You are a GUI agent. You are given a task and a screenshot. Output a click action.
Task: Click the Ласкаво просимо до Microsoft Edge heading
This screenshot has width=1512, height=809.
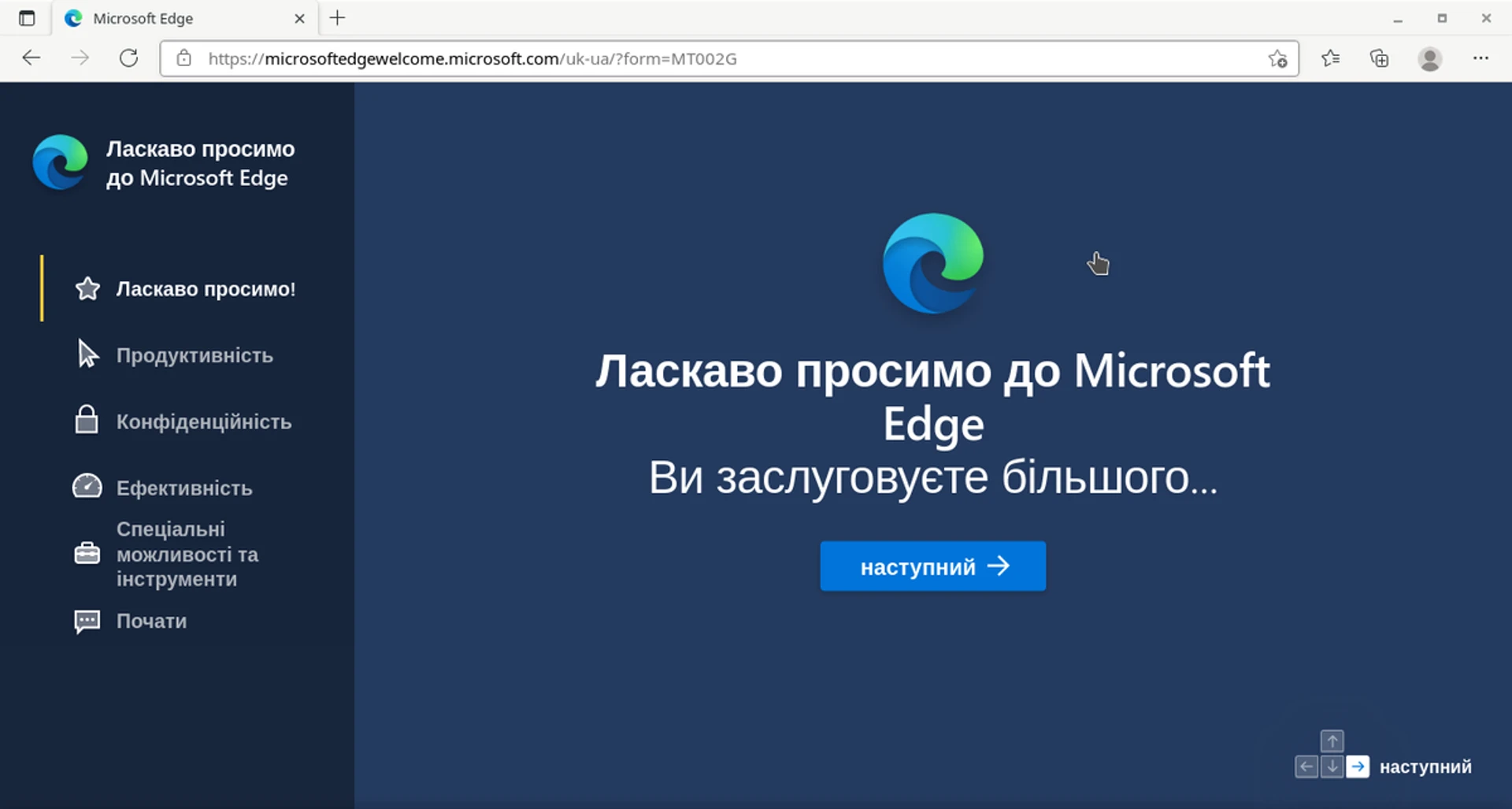coord(933,397)
